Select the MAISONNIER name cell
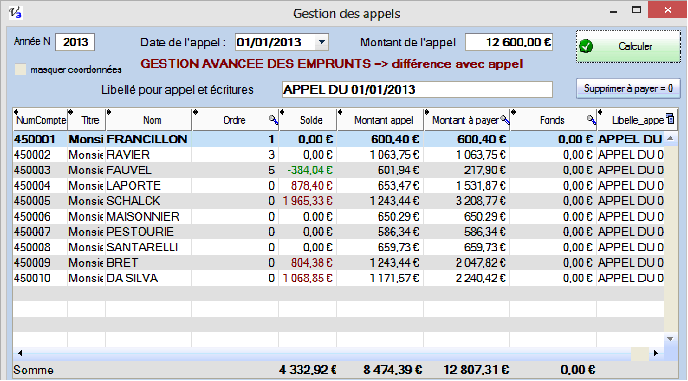 [x=148, y=216]
